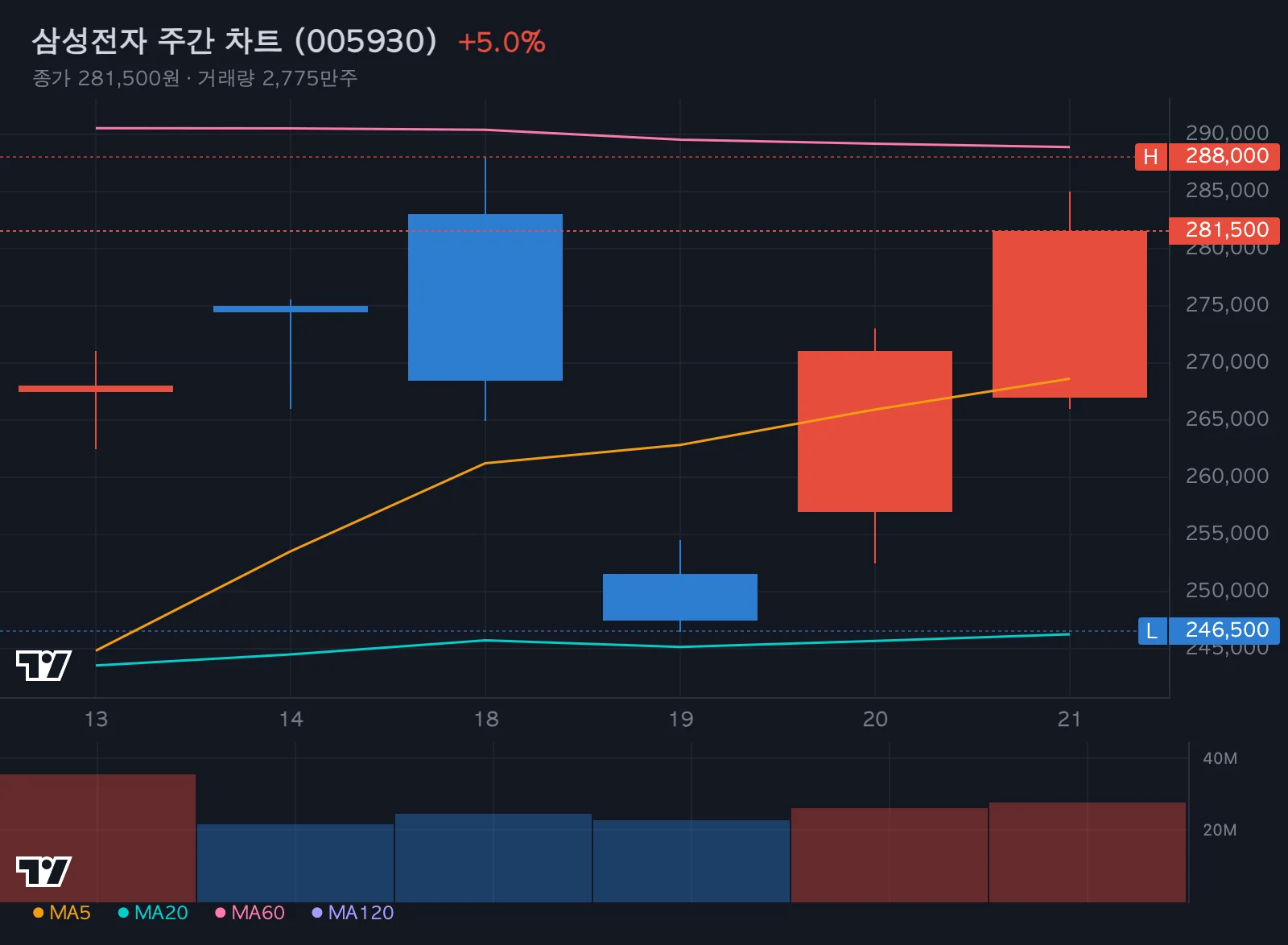Toggle the MA60 legend label

coord(258,913)
